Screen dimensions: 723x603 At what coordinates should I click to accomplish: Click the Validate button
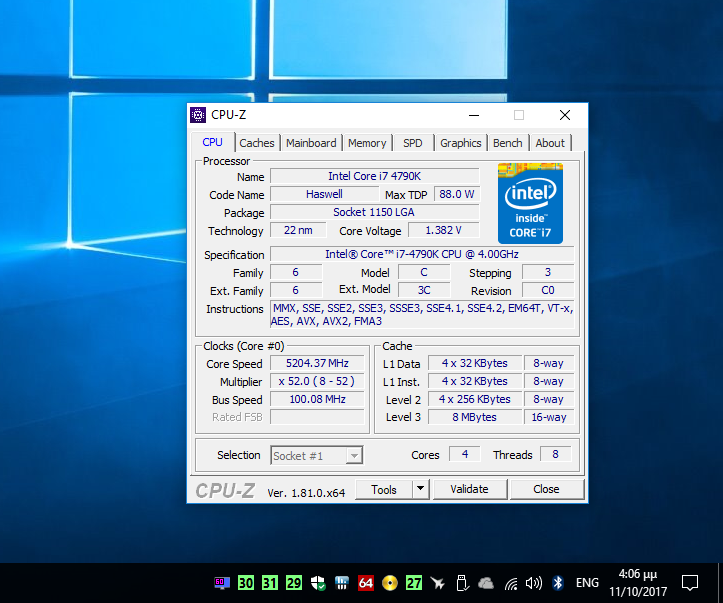tap(469, 489)
